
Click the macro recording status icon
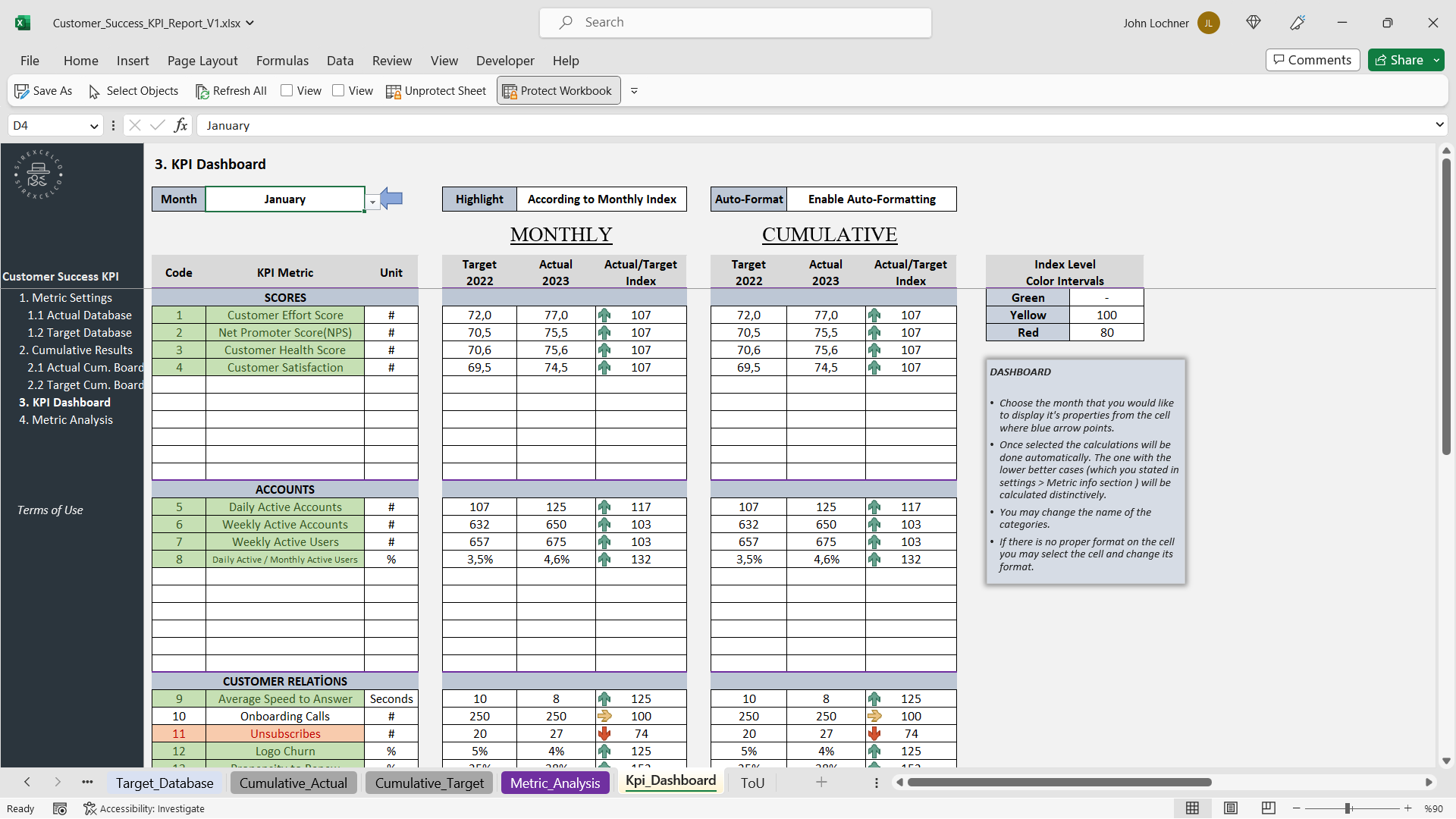point(60,808)
